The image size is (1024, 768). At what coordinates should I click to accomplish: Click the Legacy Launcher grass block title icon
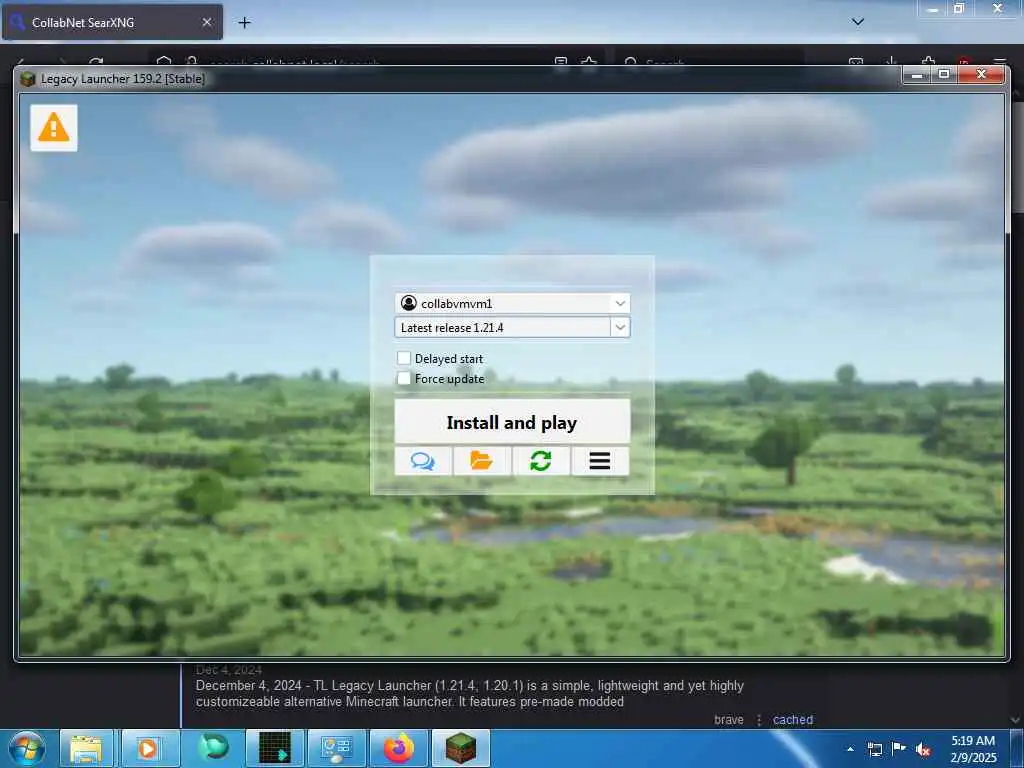click(27, 79)
